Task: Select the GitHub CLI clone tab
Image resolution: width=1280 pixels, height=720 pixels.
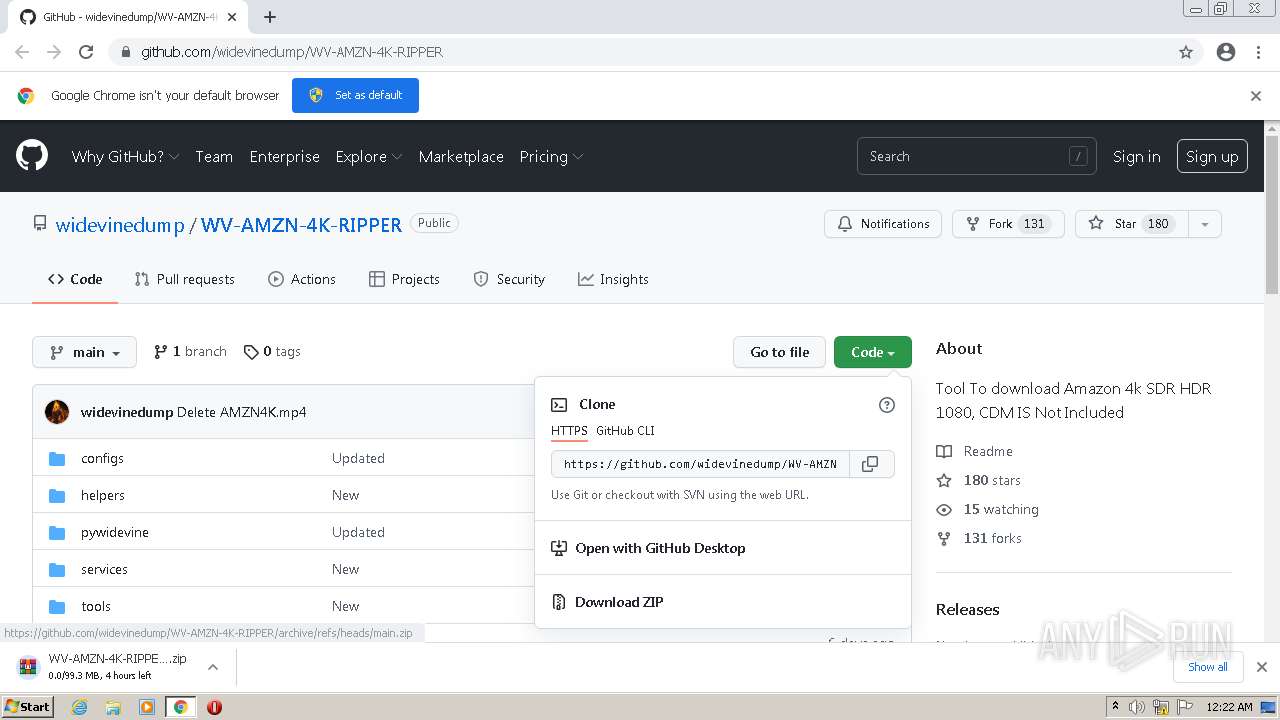Action: click(625, 431)
